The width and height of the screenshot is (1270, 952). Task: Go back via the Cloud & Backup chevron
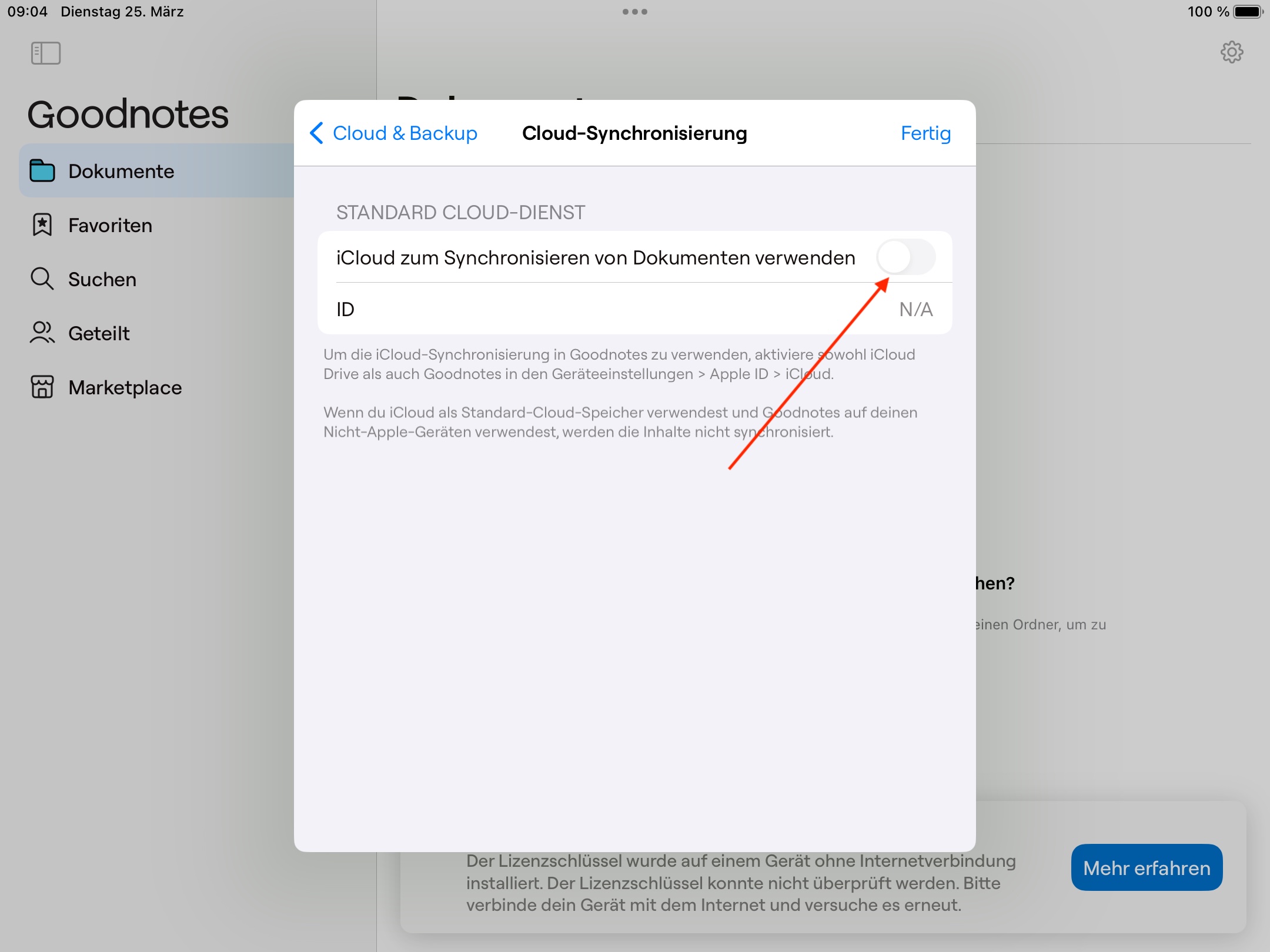pyautogui.click(x=317, y=133)
